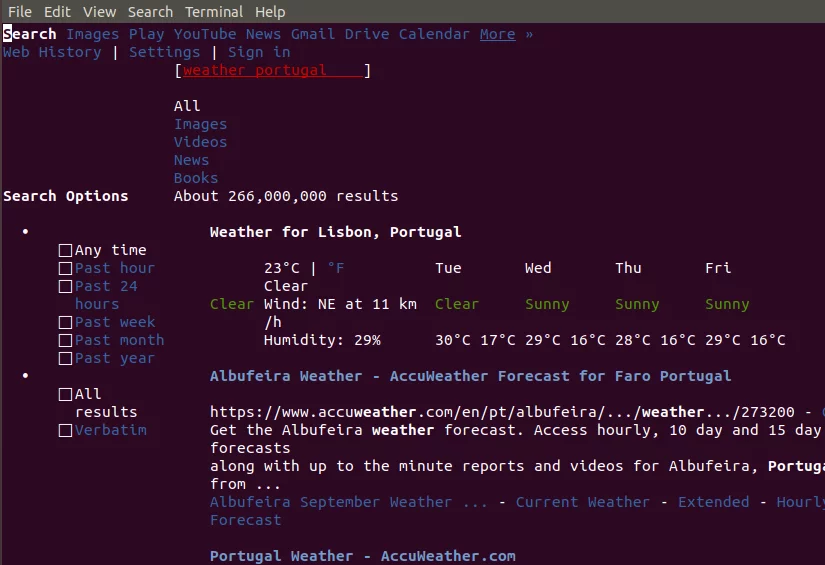Switch to Images search results
825x565 pixels.
pos(200,125)
